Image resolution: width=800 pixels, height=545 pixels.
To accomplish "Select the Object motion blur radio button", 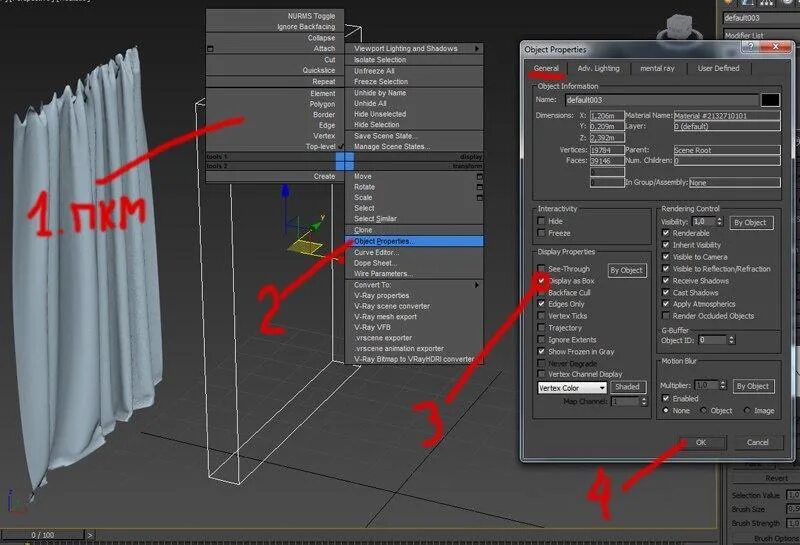I will [704, 410].
